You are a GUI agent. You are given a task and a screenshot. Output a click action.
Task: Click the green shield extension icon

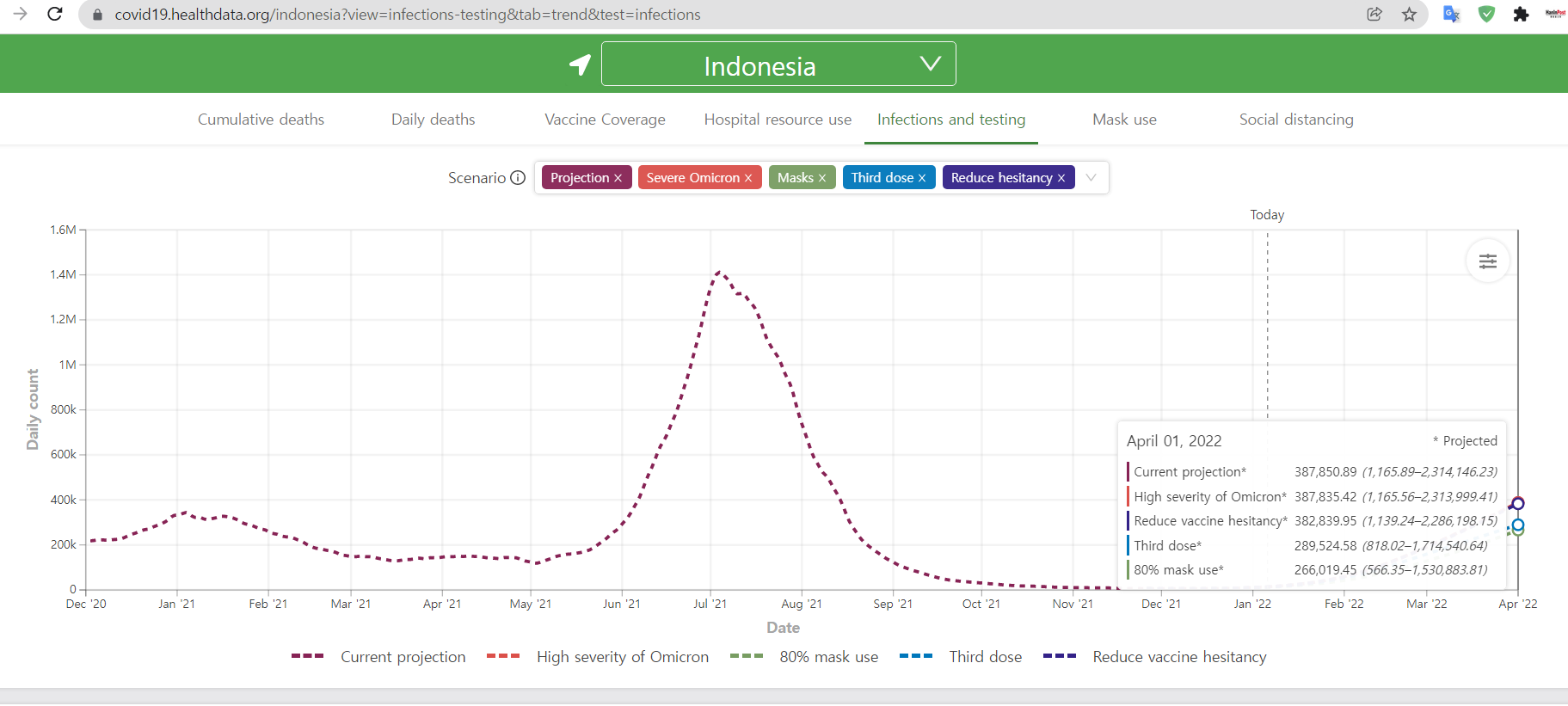(1486, 14)
